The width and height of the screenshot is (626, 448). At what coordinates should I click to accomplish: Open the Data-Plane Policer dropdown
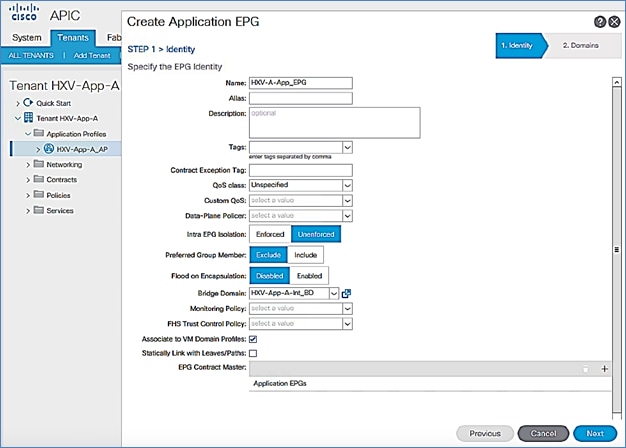click(x=347, y=216)
